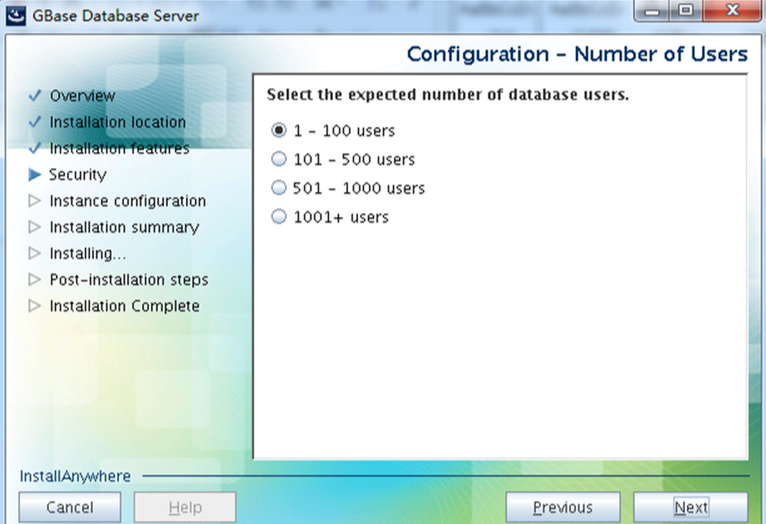Click the Help button
This screenshot has height=524, width=766.
coord(185,507)
